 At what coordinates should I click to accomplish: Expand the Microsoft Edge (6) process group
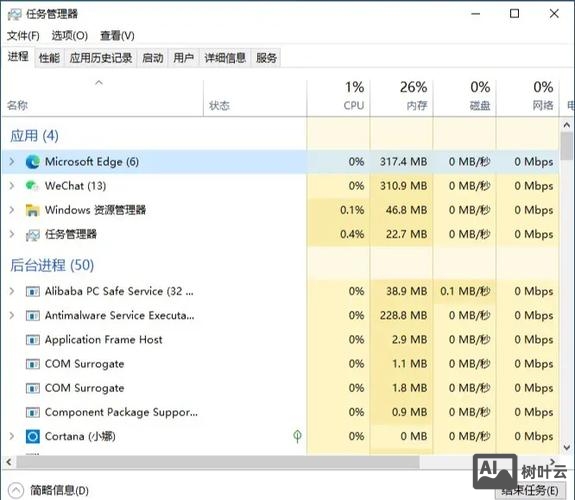coord(12,161)
